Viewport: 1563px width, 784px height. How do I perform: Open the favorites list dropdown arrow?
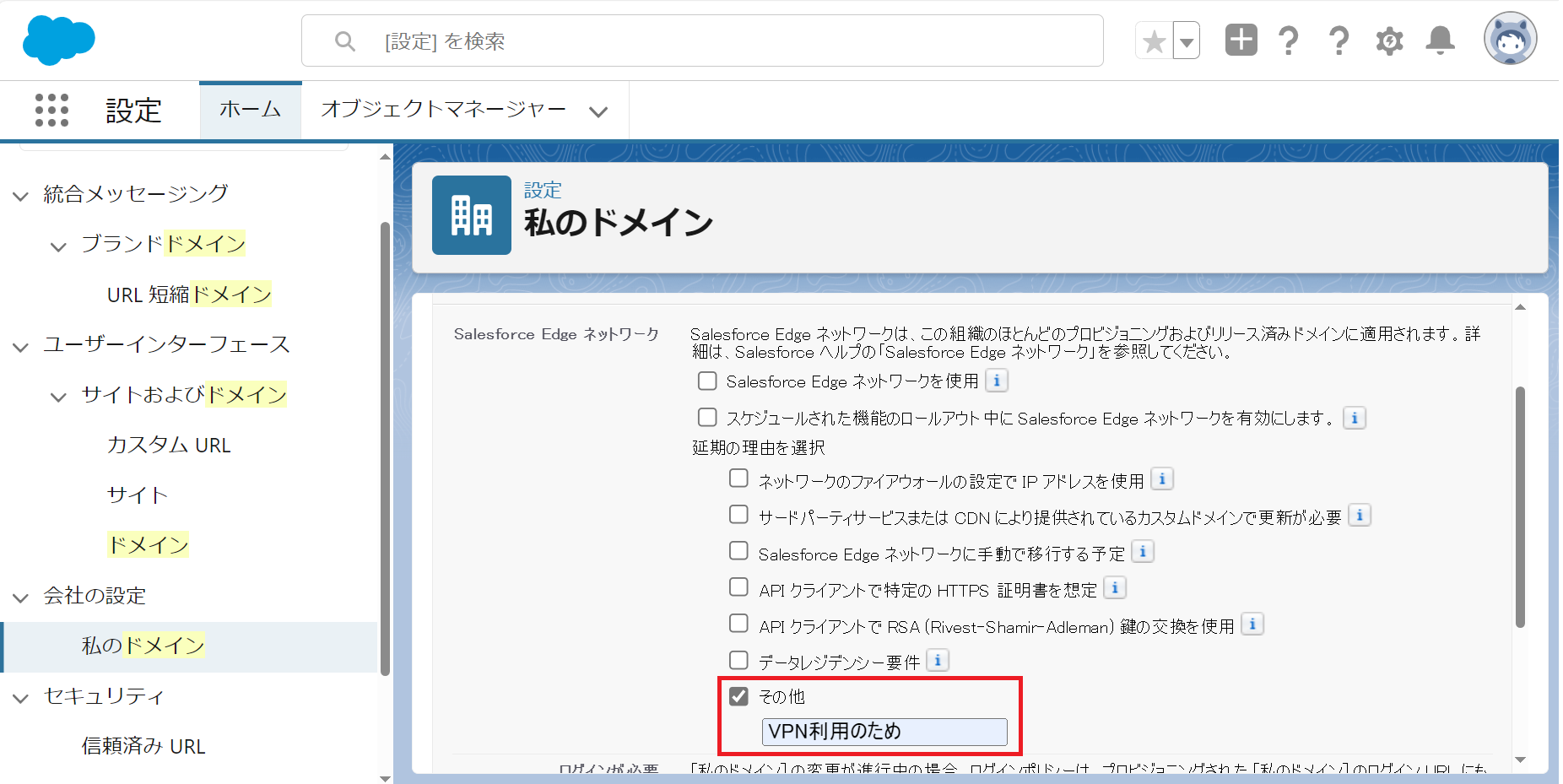point(1187,41)
